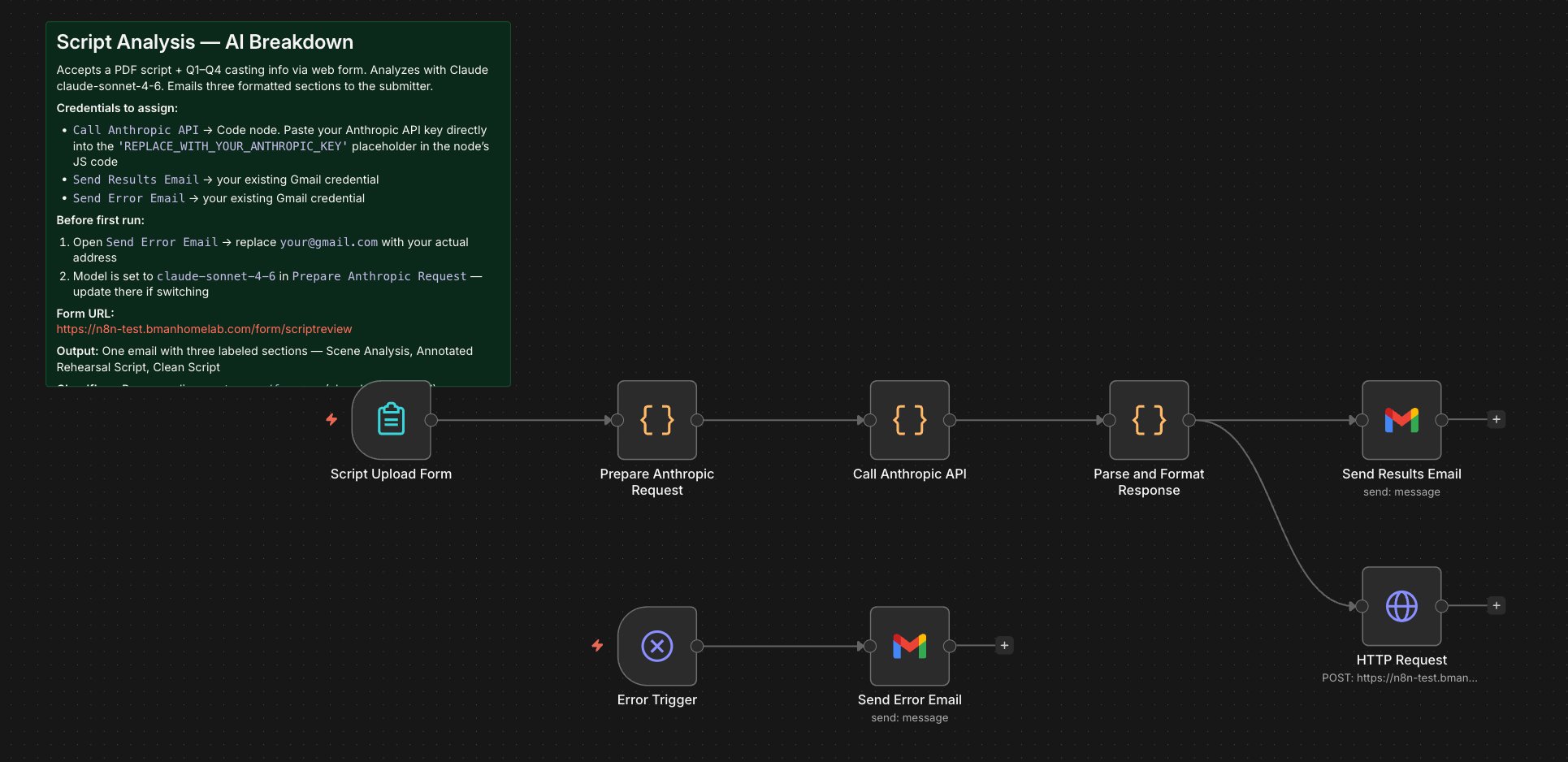Select the HTTP Request globe node

(x=1401, y=606)
